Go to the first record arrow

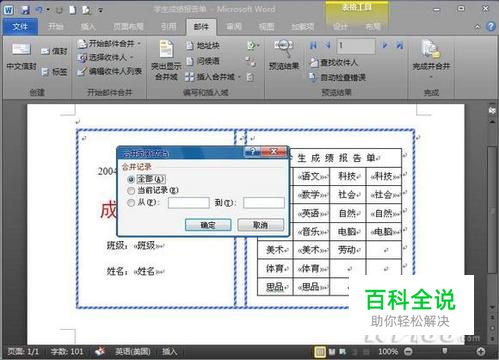[313, 45]
